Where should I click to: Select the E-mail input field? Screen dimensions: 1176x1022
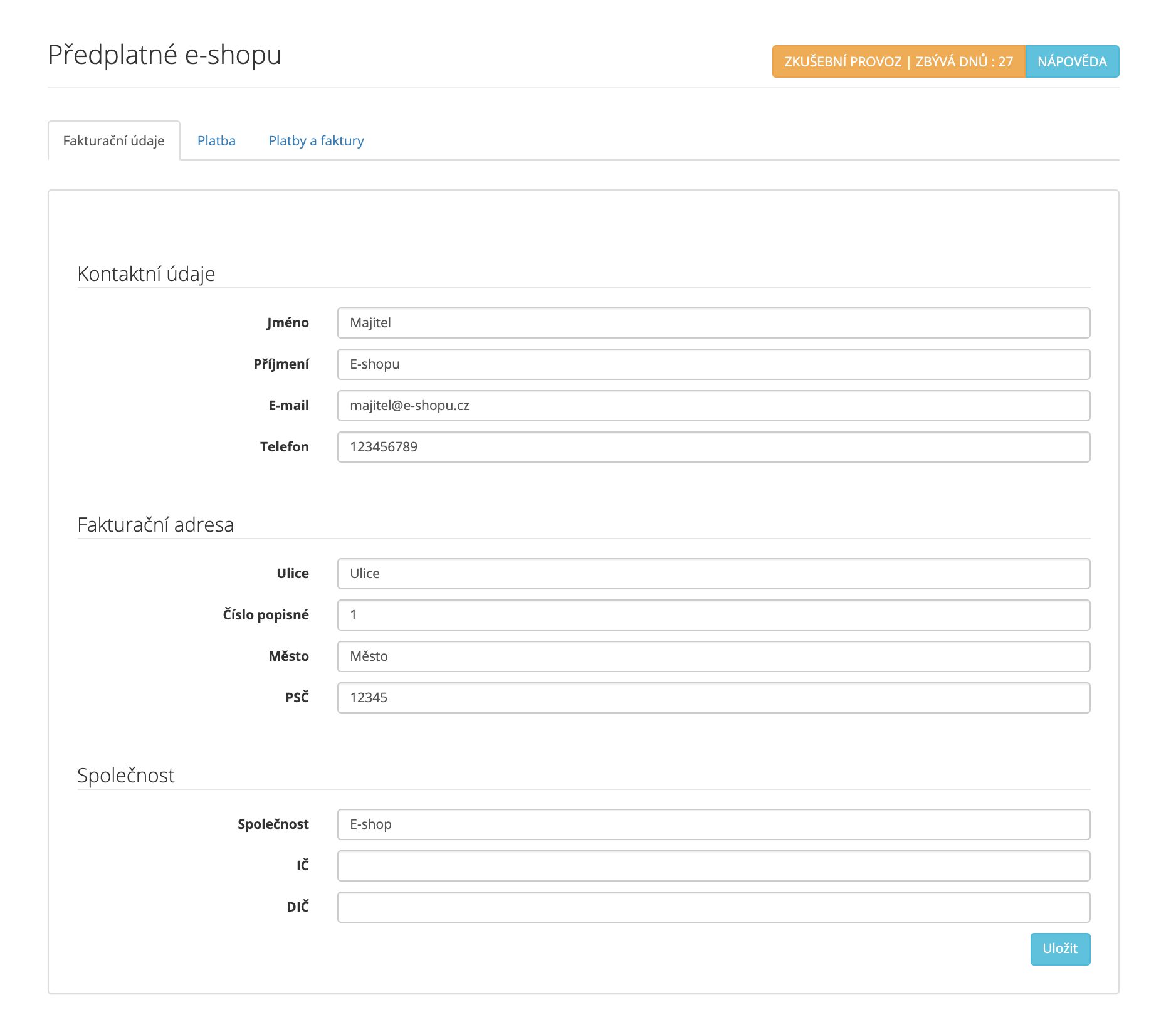click(713, 406)
